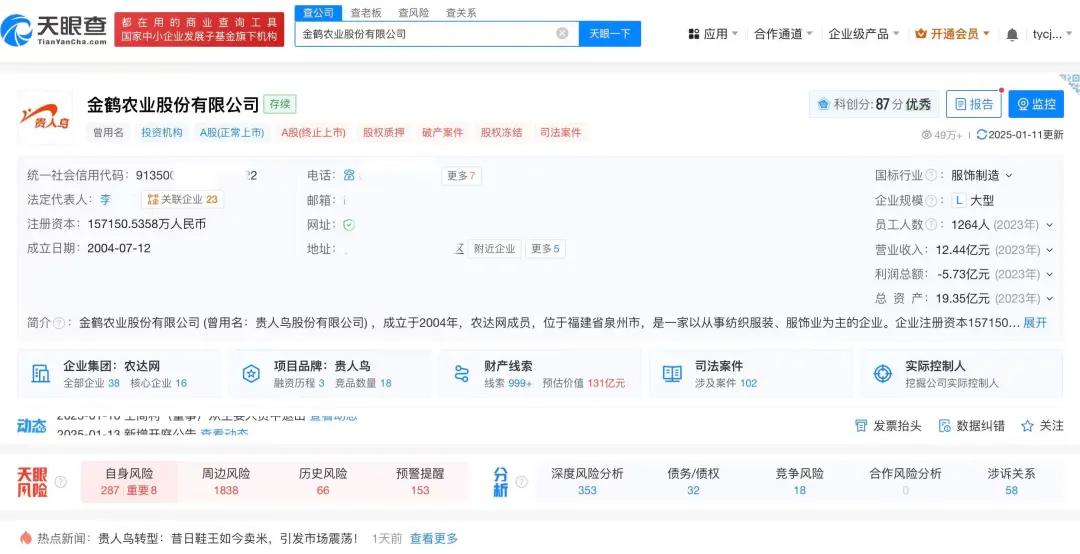This screenshot has height=554, width=1080.
Task: Click the help icon next to 分析
Action: point(521,482)
